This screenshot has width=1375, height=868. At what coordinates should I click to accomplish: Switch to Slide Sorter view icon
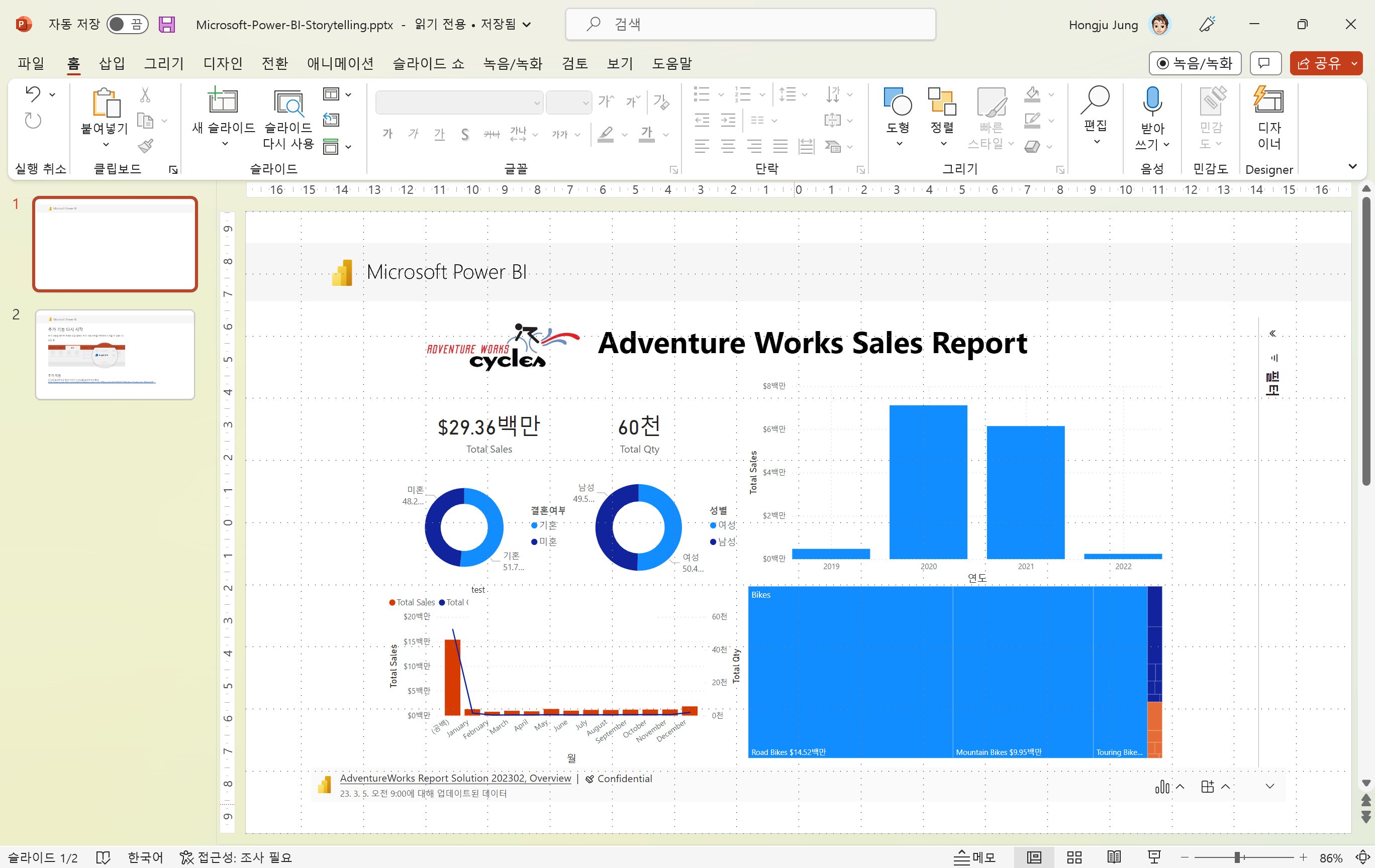click(1074, 856)
